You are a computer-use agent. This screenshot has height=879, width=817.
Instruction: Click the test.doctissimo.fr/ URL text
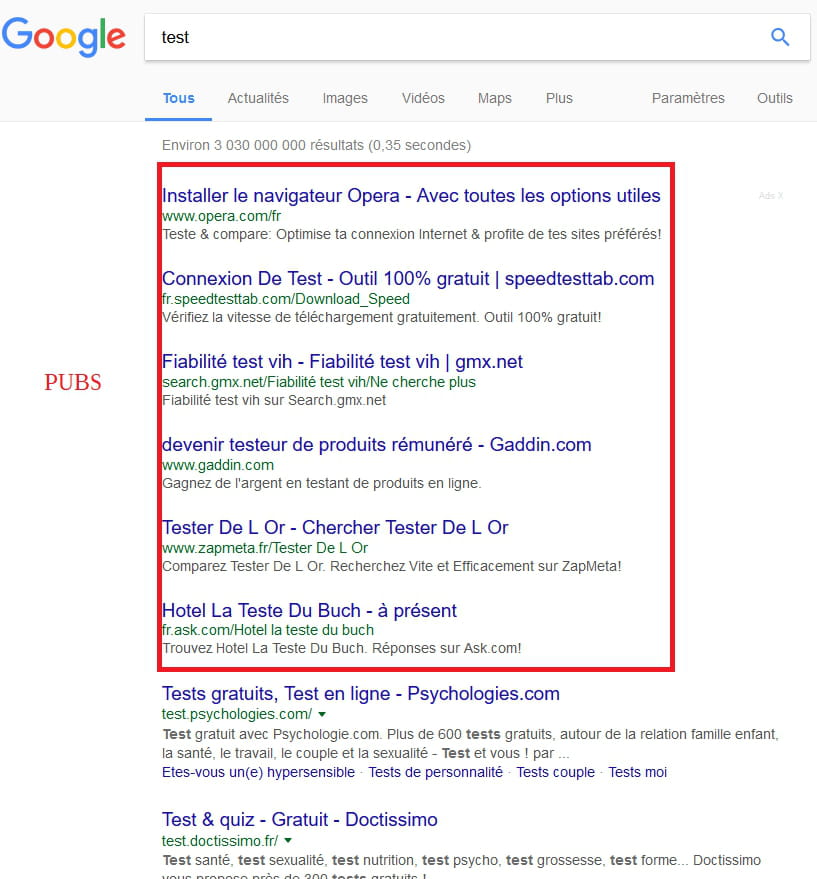tap(220, 840)
